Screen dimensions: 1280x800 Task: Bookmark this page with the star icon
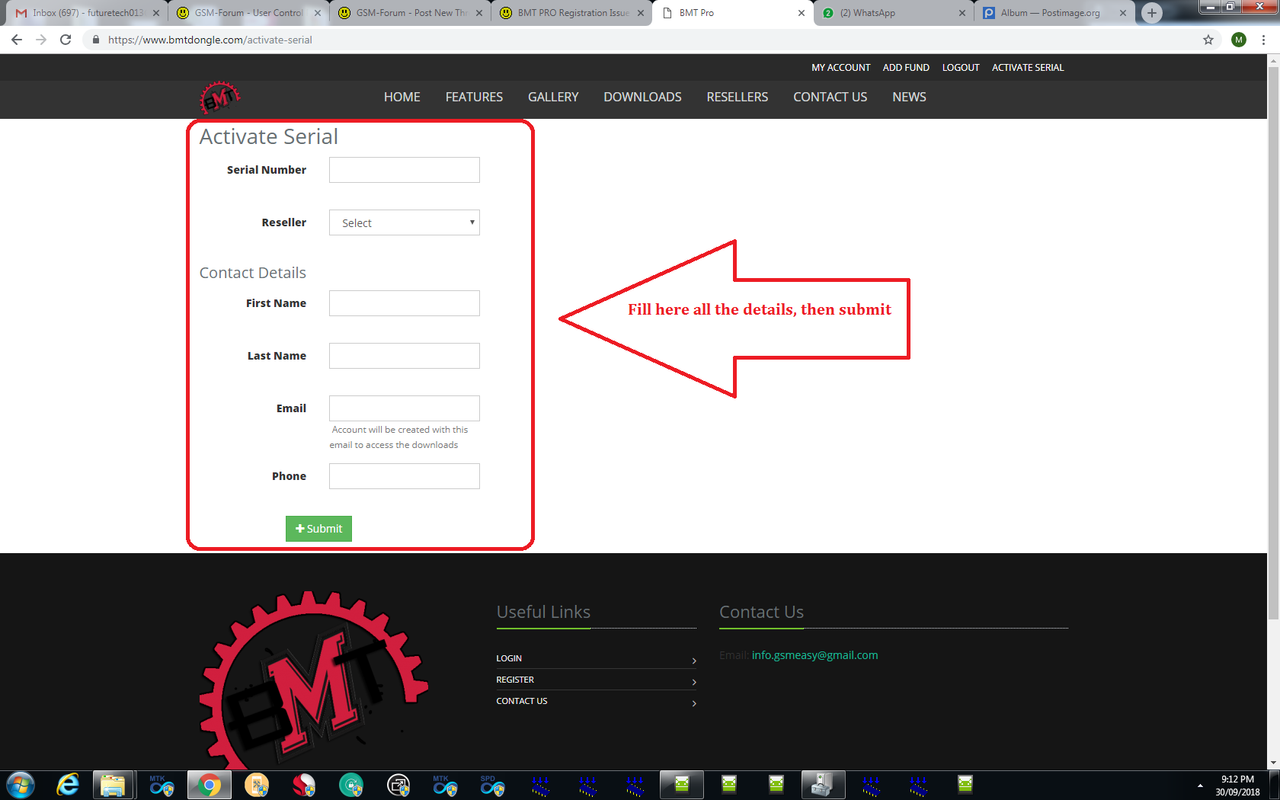(1208, 40)
